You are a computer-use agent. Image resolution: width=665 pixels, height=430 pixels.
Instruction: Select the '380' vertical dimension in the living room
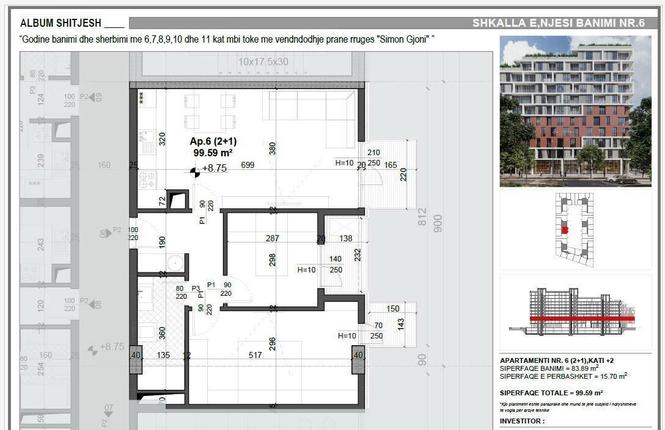click(x=272, y=148)
